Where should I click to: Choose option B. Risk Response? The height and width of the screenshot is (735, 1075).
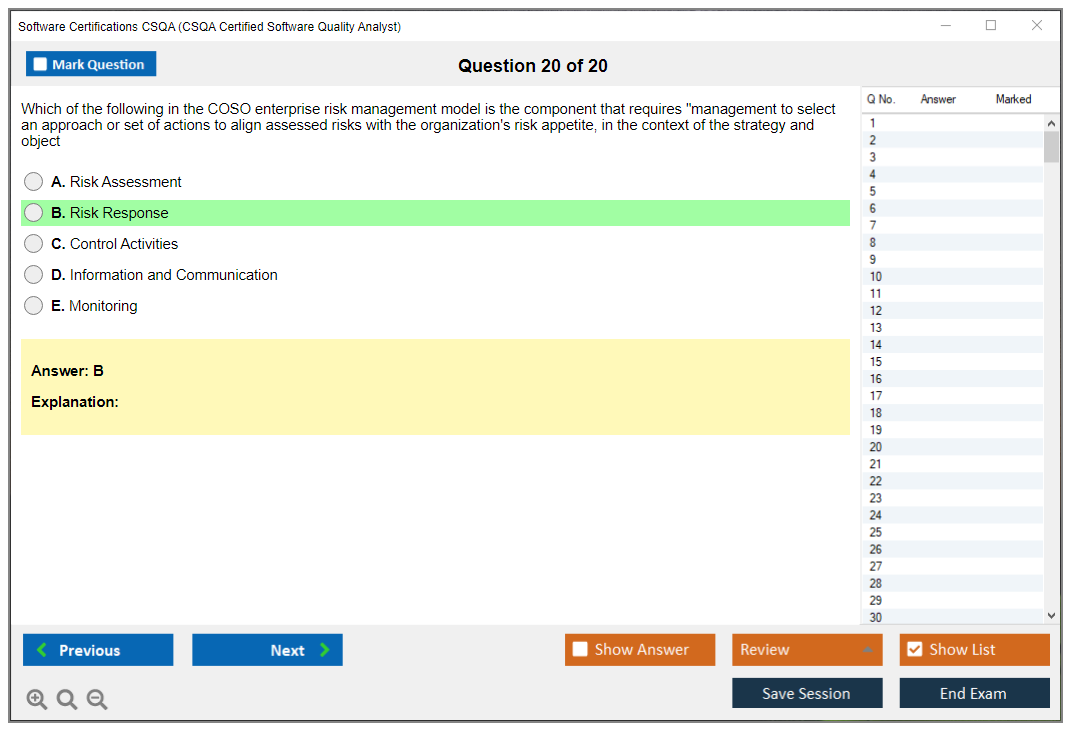34,213
